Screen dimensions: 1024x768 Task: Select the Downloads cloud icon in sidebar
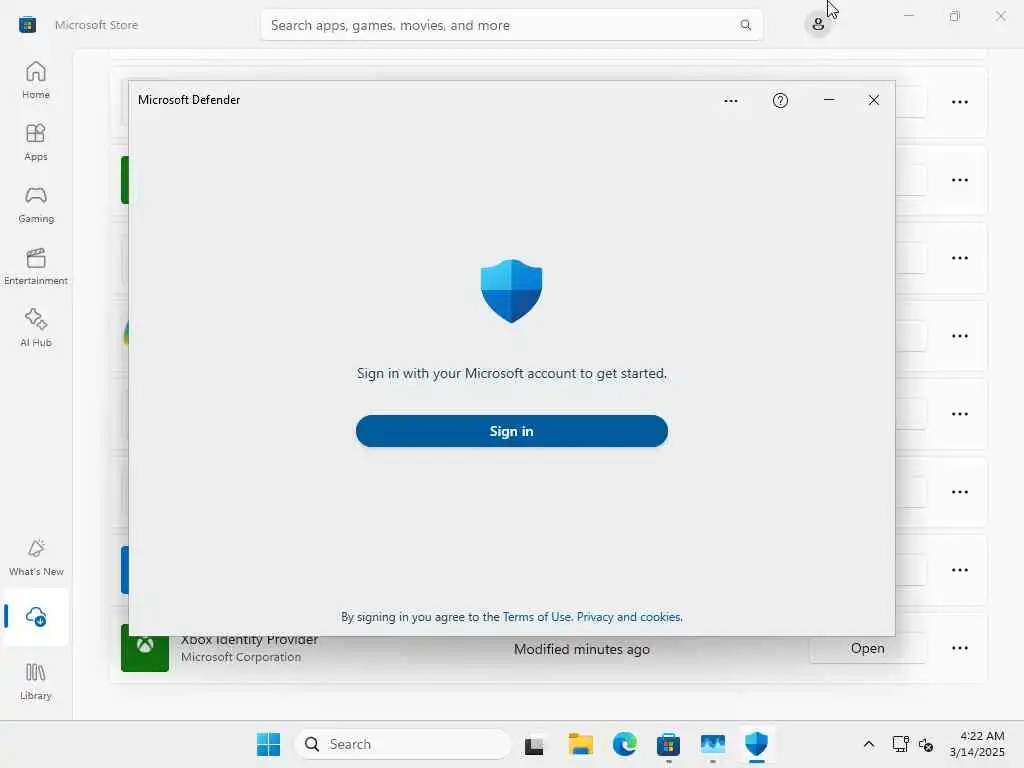click(x=36, y=616)
